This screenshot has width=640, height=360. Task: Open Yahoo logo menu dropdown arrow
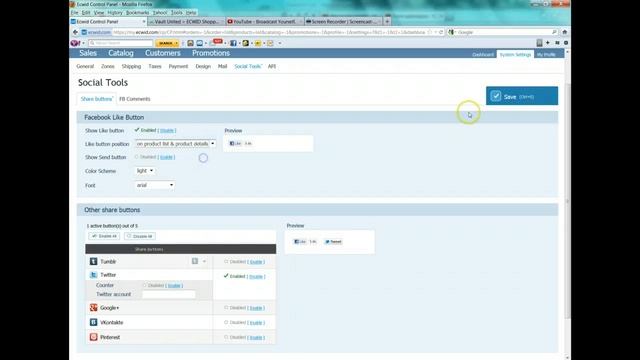point(83,43)
